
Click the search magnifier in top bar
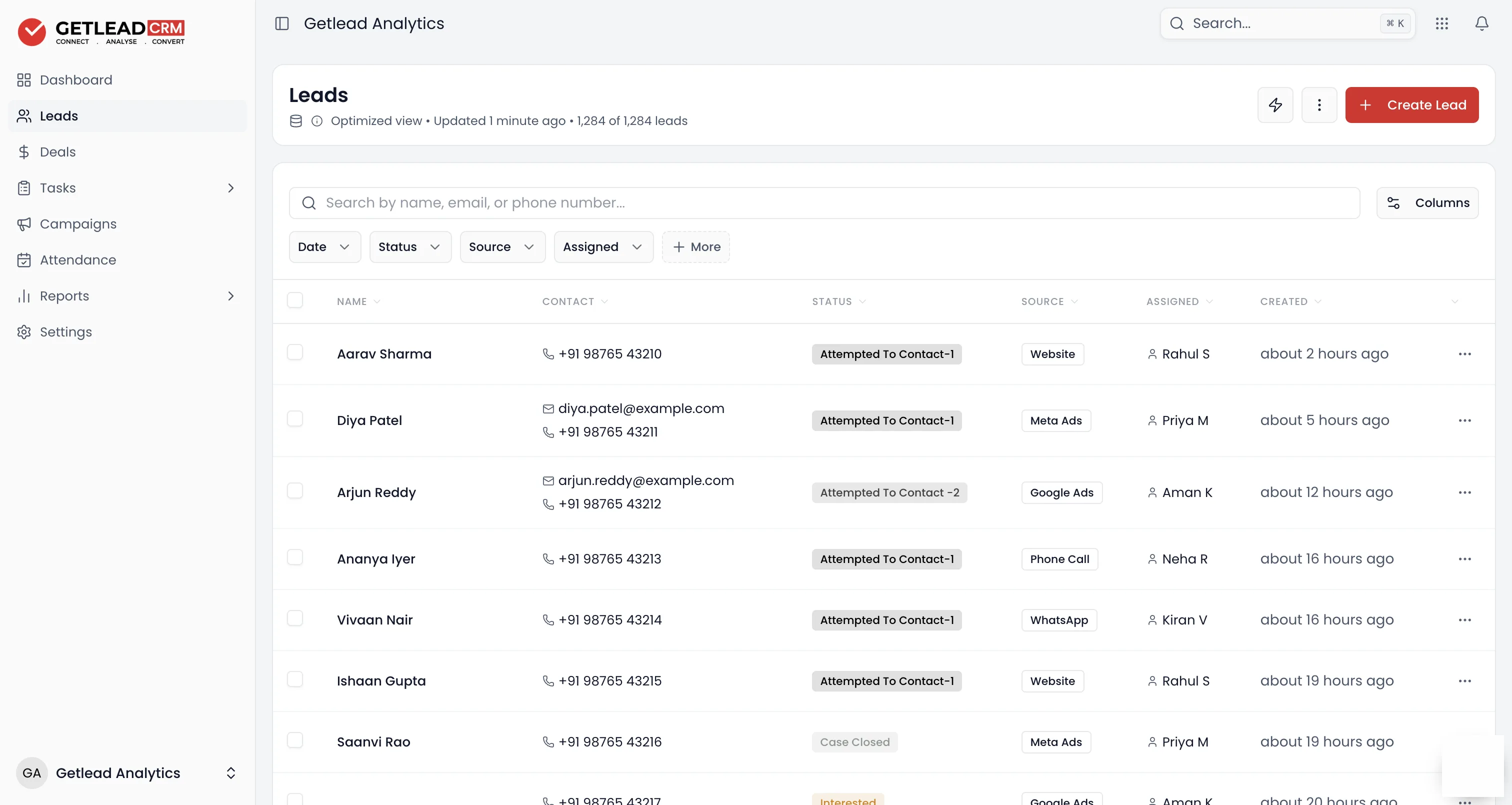click(1177, 23)
